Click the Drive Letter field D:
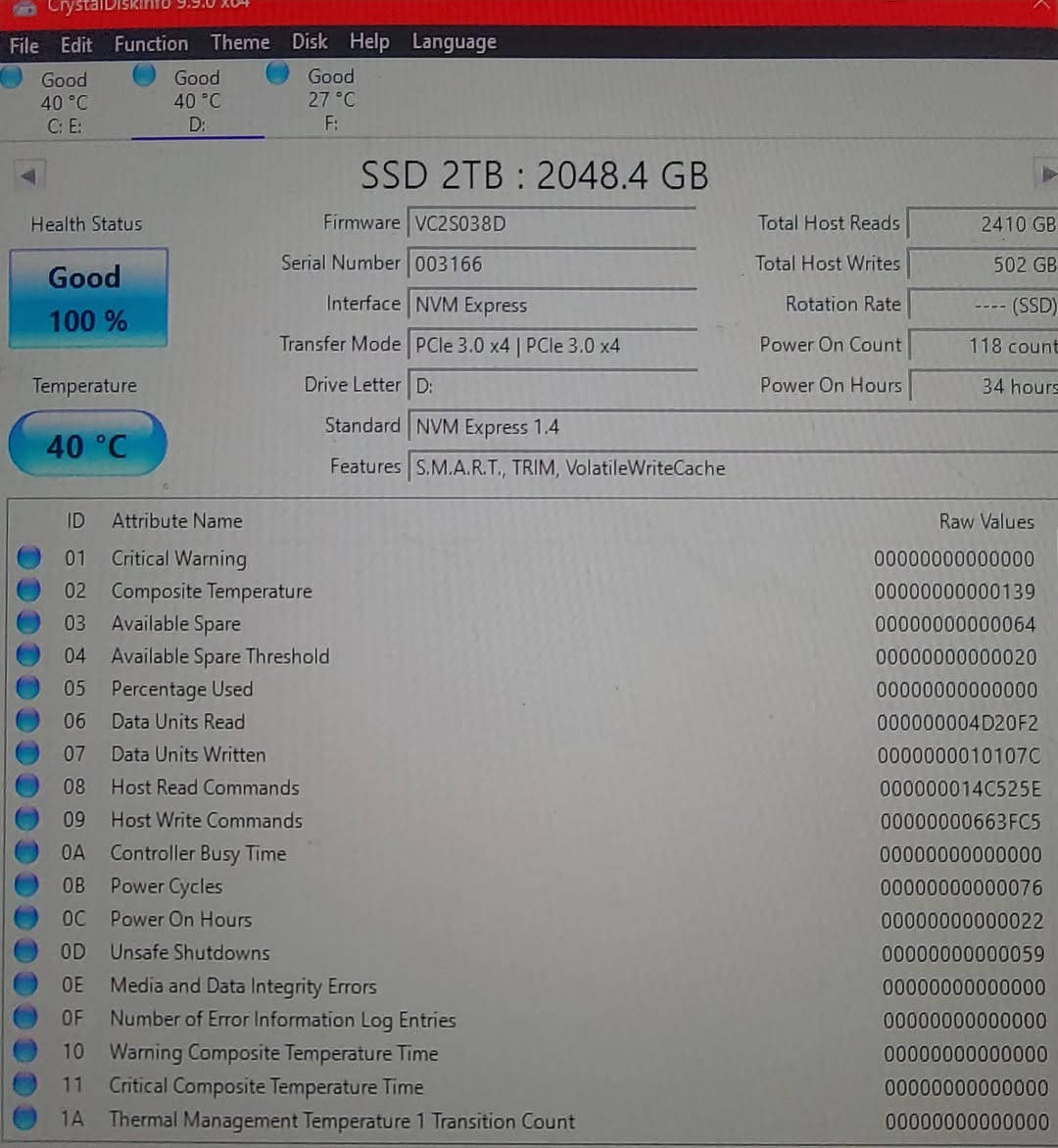Screen dimensions: 1058x1148 [x=552, y=385]
